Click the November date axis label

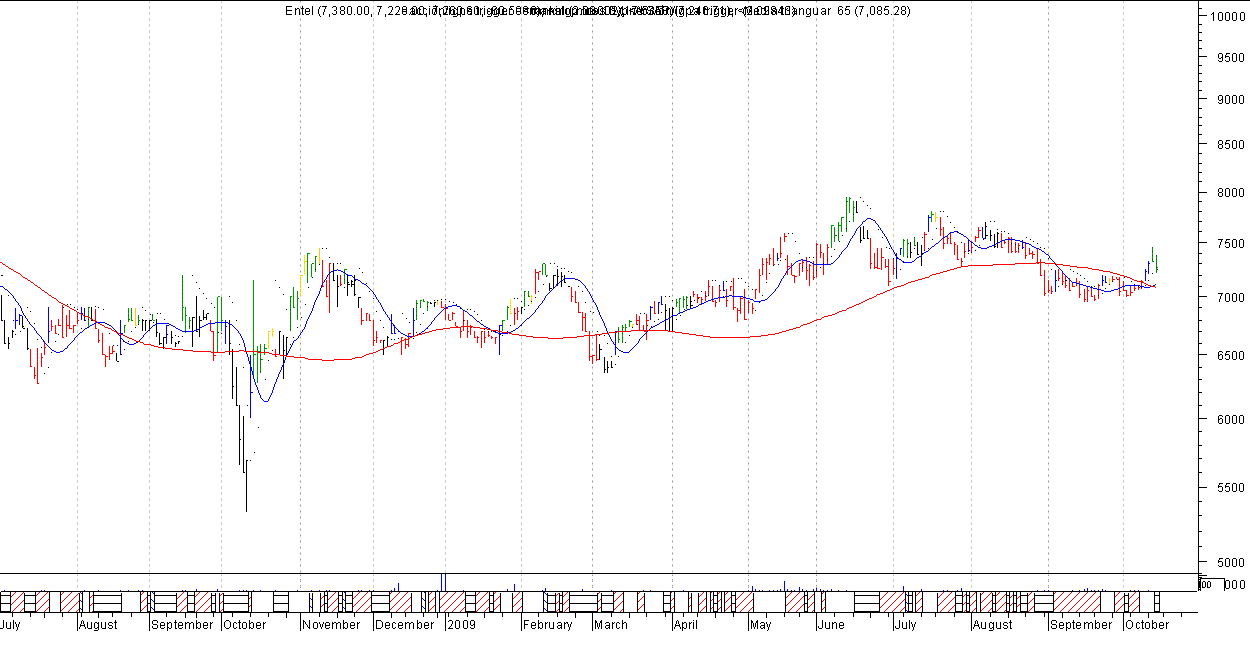coord(331,625)
